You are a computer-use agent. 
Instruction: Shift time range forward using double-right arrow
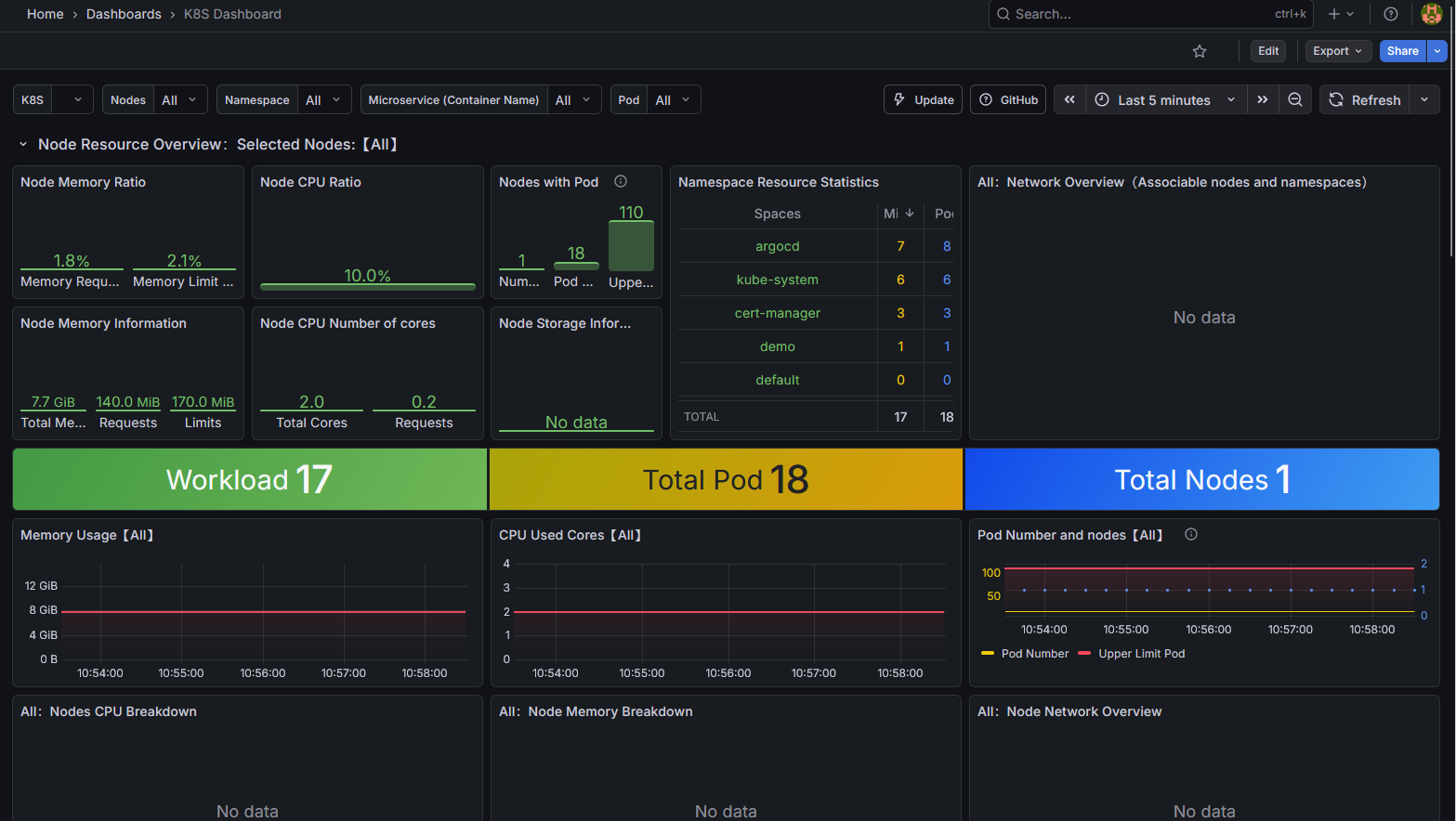[1263, 99]
